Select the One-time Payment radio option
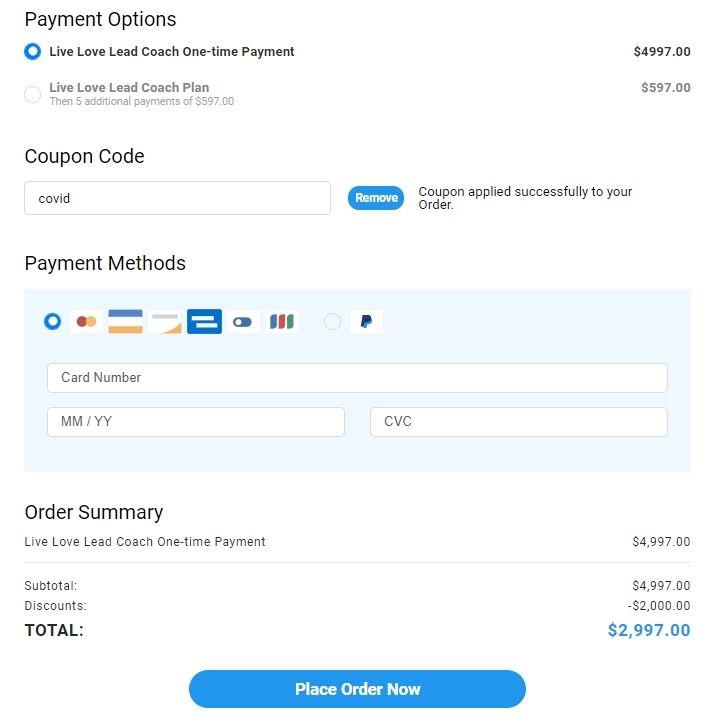Screen dimensions: 719x726 tap(33, 51)
